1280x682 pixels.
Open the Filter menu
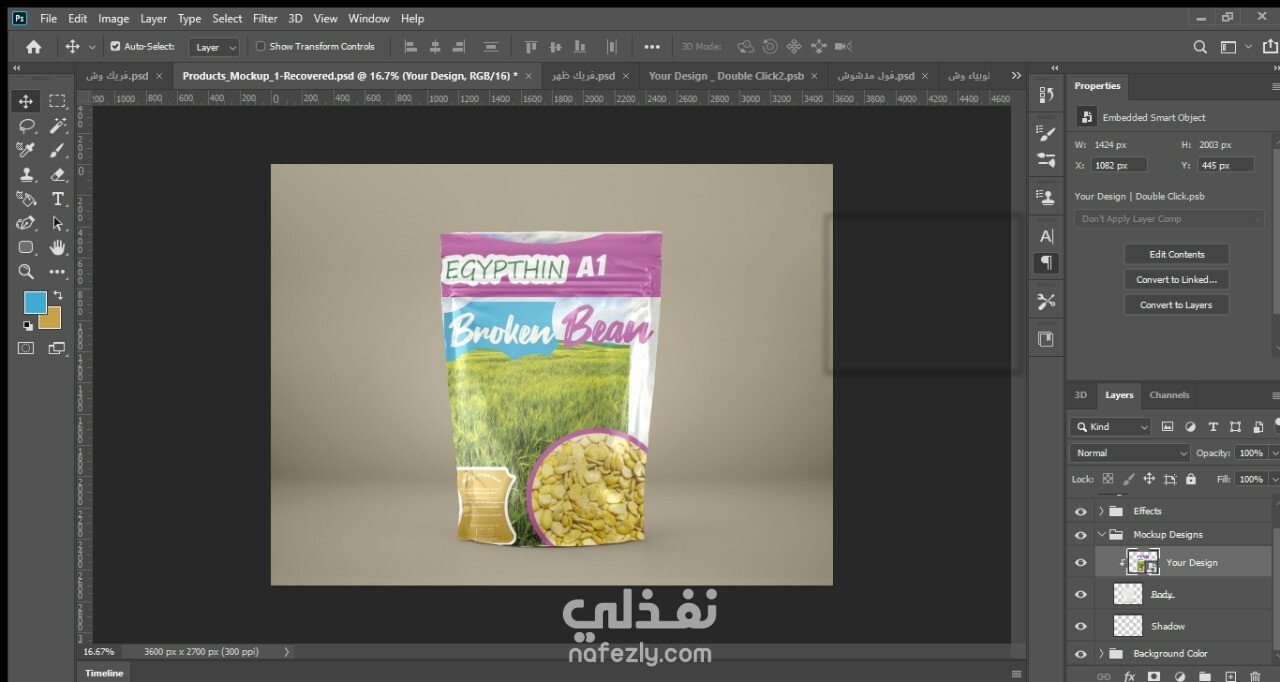coord(265,18)
